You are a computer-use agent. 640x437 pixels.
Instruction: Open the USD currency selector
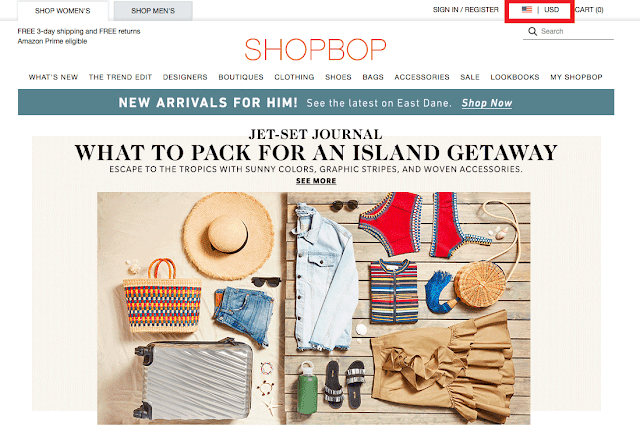(x=551, y=9)
